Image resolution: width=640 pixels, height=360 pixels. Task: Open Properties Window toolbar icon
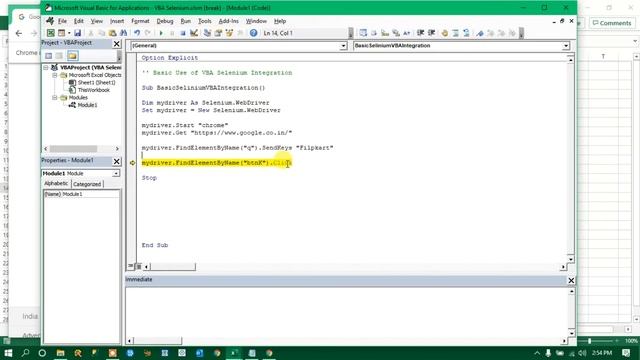[218, 33]
